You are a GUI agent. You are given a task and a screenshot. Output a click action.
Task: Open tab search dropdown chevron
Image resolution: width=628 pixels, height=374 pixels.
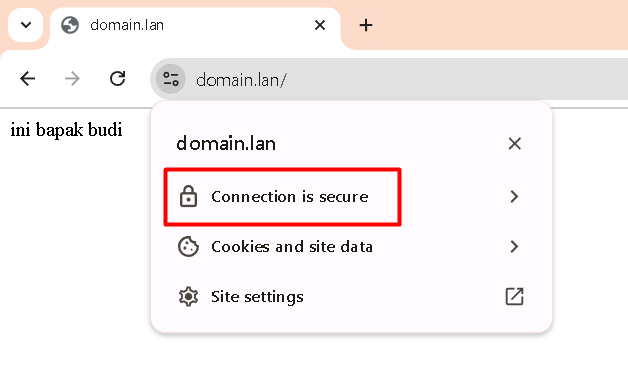[x=26, y=25]
